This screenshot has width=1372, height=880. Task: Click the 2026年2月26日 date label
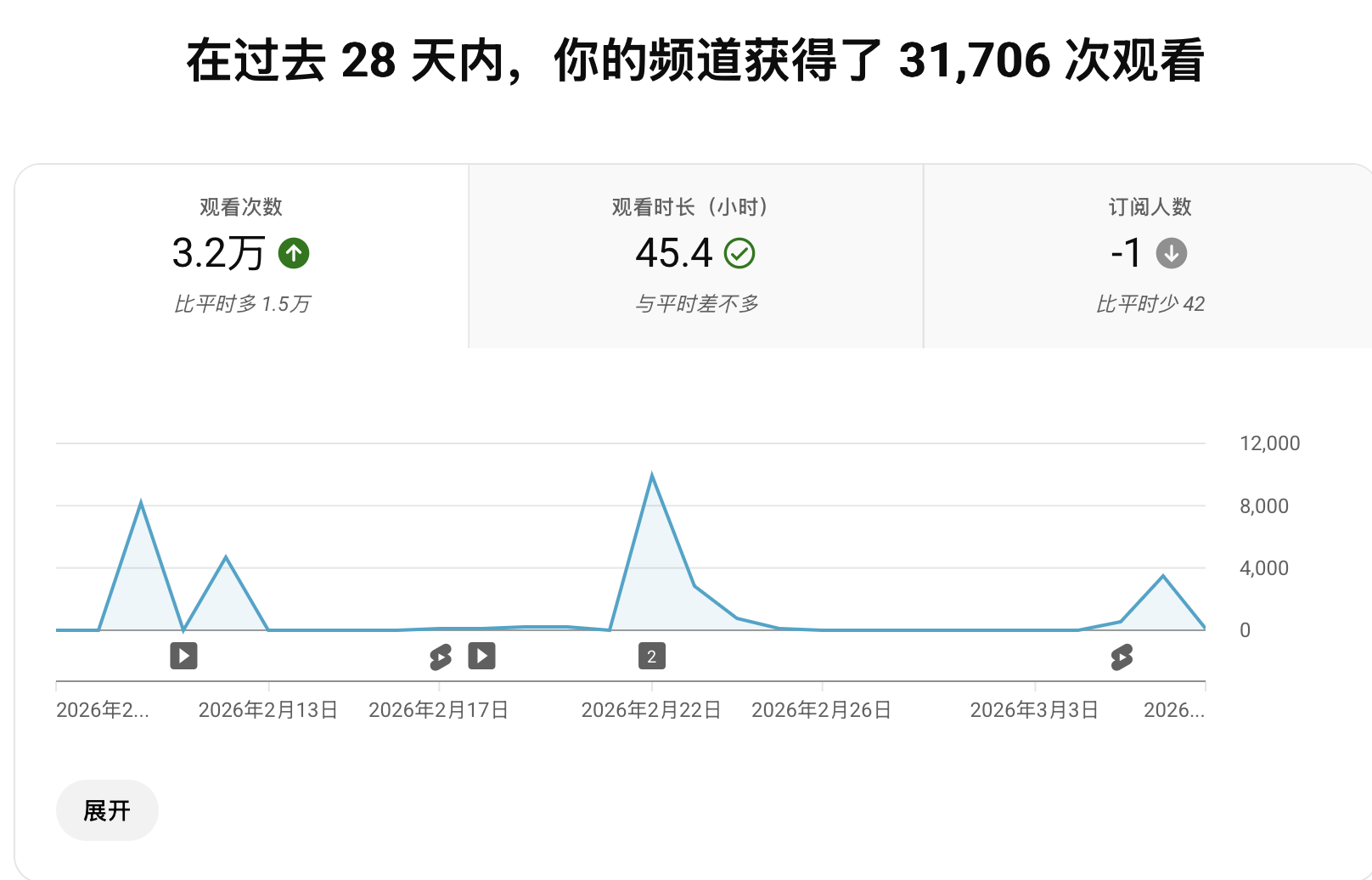click(822, 710)
